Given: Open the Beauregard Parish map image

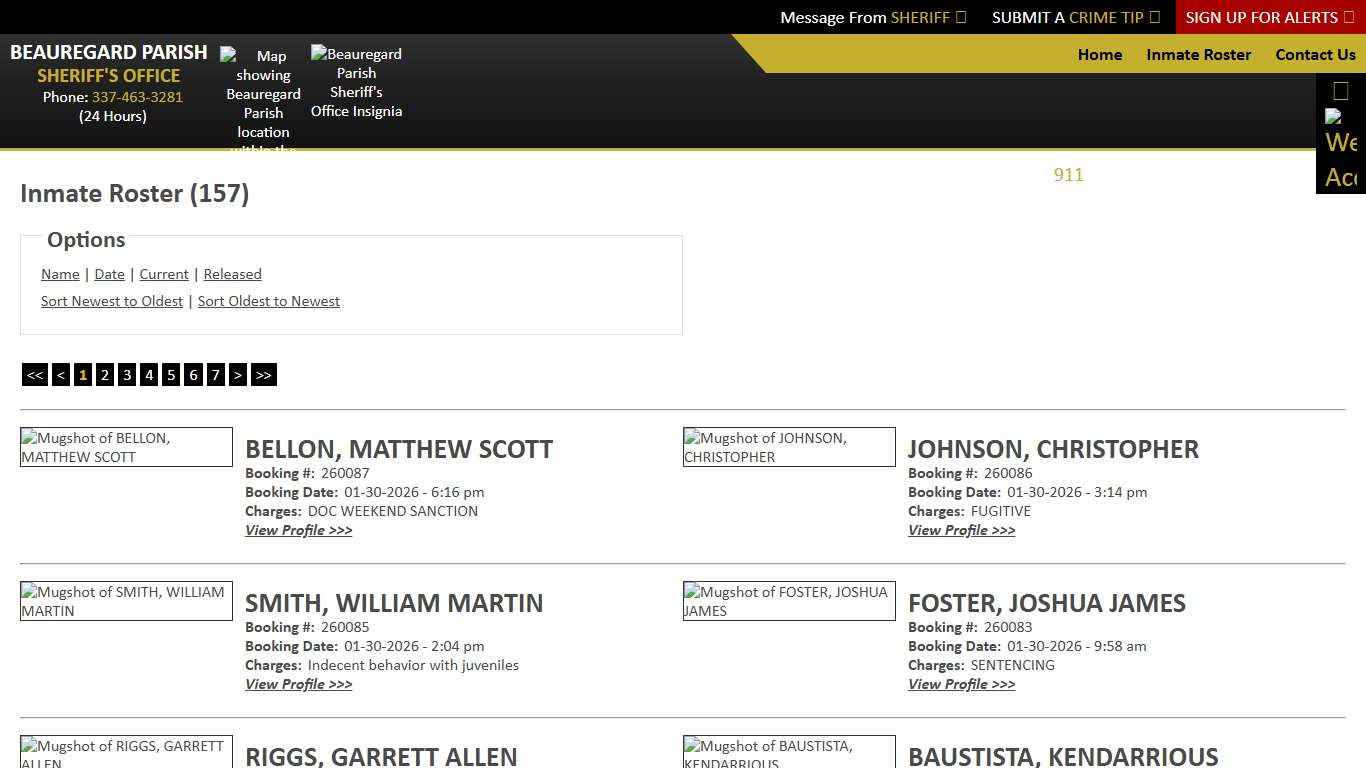Looking at the screenshot, I should [x=262, y=95].
